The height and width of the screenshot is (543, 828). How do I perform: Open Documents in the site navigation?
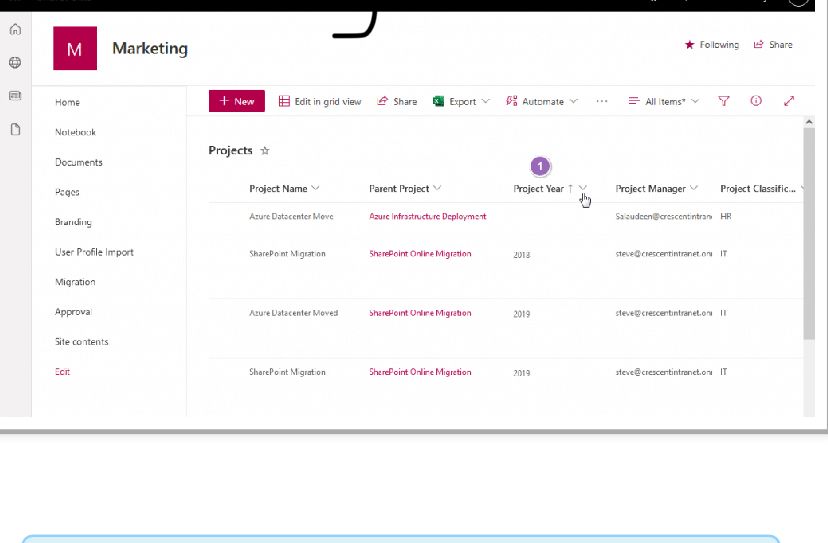click(x=79, y=162)
